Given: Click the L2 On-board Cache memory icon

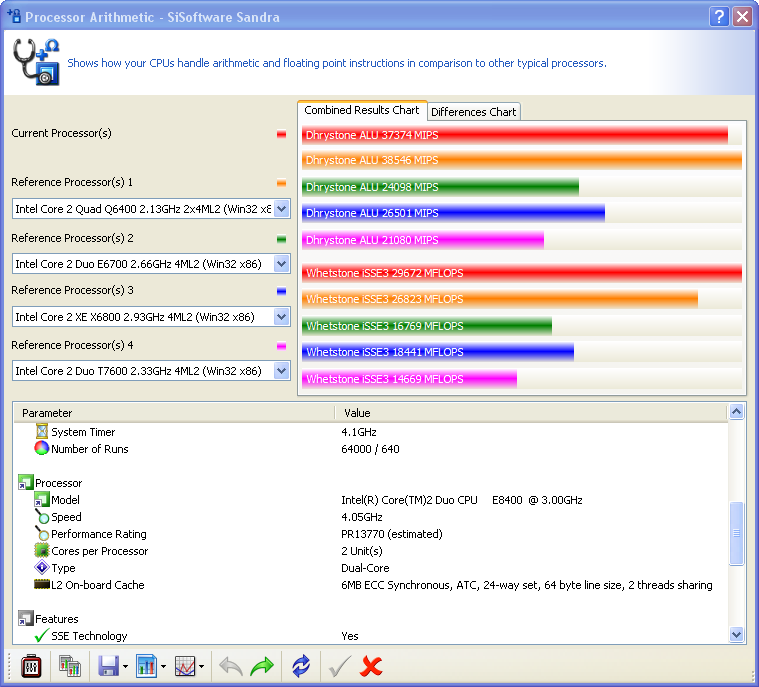Looking at the screenshot, I should coord(42,584).
